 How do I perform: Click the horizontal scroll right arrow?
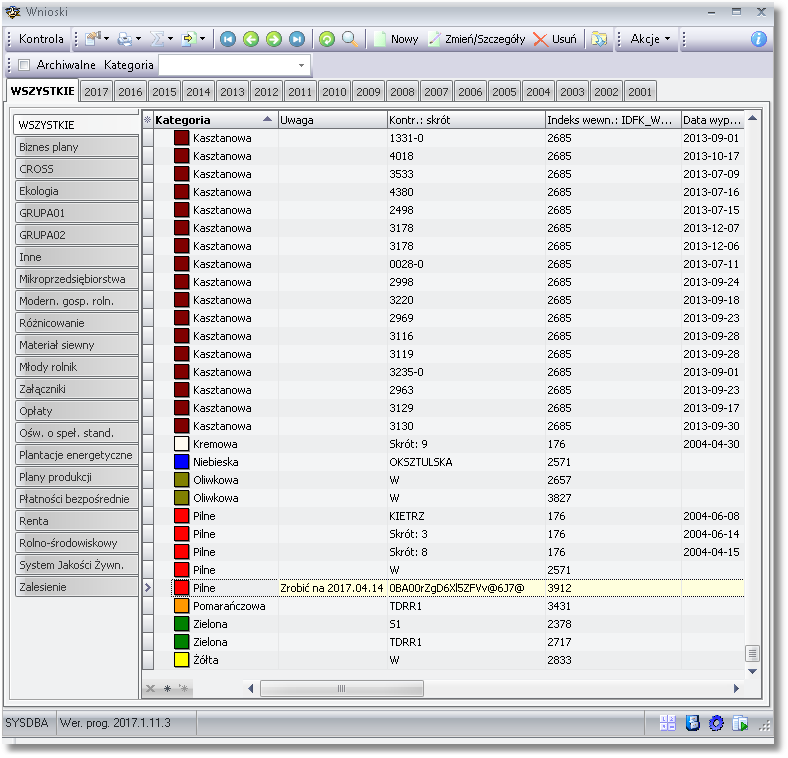736,689
